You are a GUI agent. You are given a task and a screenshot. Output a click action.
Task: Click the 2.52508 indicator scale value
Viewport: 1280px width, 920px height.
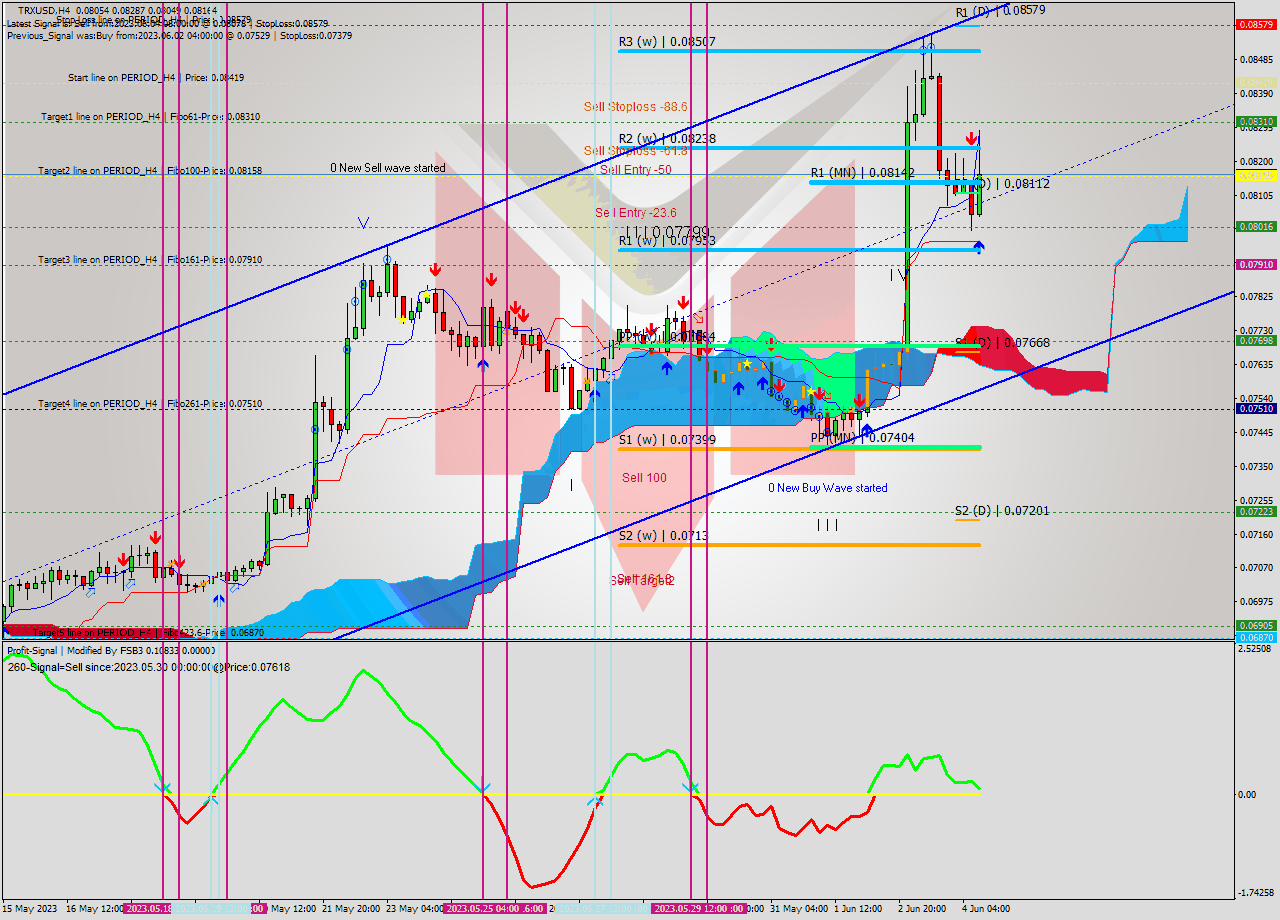point(1256,649)
